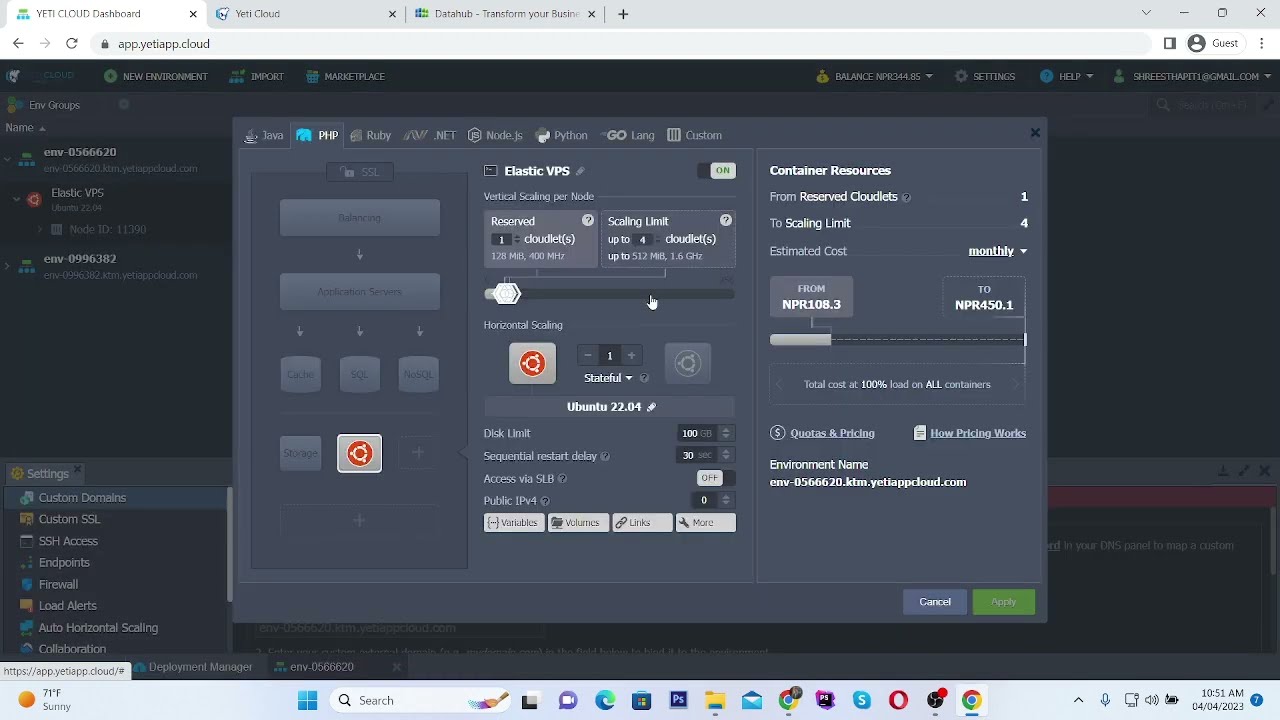Open the Import menu item
The width and height of the screenshot is (1280, 720).
click(x=258, y=76)
